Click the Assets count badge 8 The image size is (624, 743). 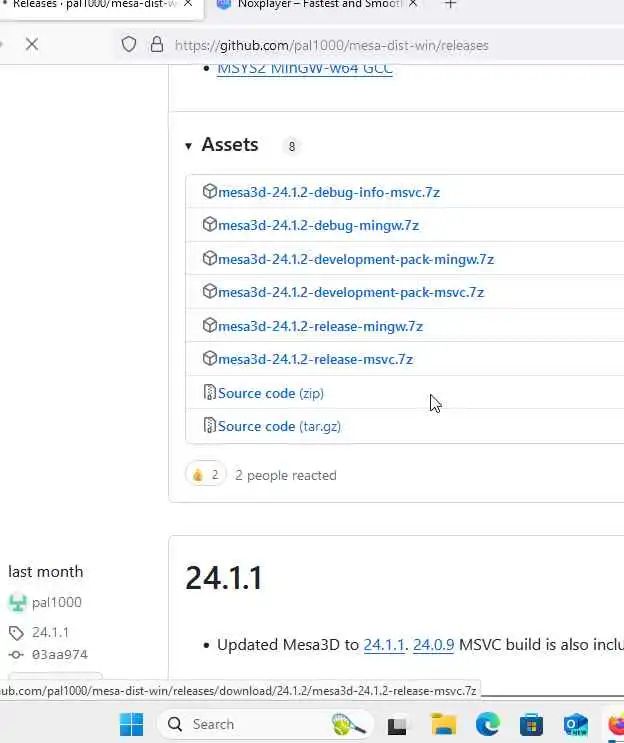pyautogui.click(x=292, y=146)
